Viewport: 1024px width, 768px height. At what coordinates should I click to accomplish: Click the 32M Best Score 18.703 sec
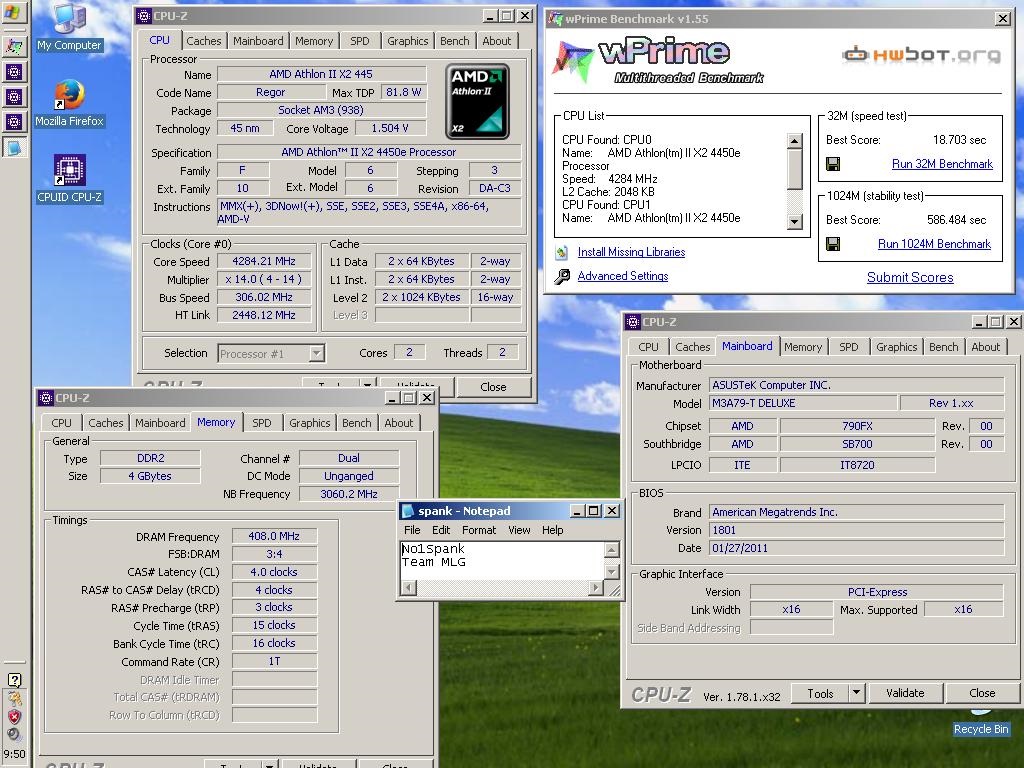click(x=959, y=140)
